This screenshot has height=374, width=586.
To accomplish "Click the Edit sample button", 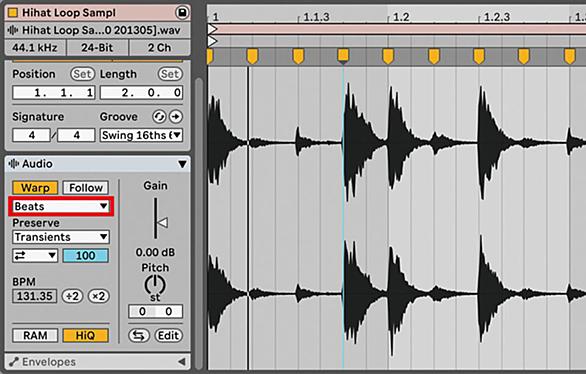I will coord(169,336).
